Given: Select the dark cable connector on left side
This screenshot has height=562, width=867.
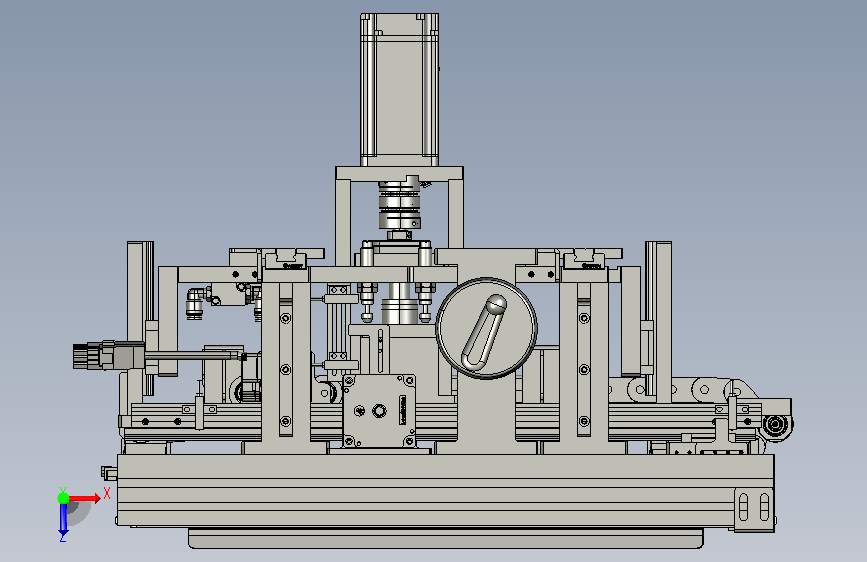Looking at the screenshot, I should (108, 355).
